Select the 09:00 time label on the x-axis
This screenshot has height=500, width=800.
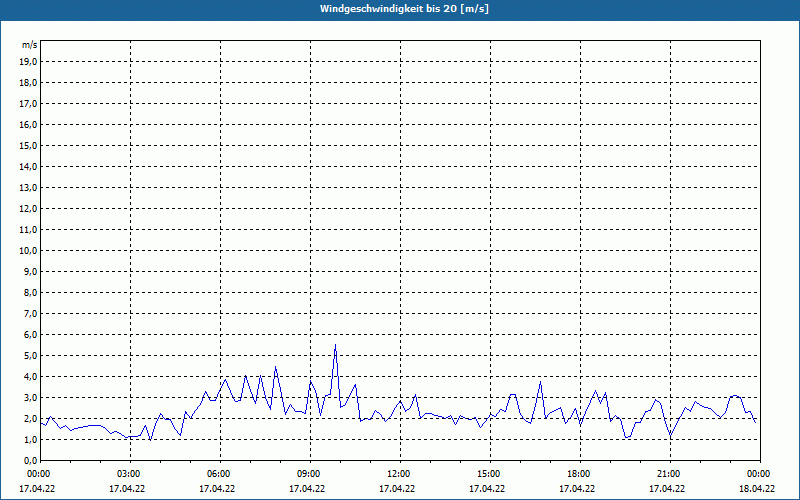click(309, 473)
